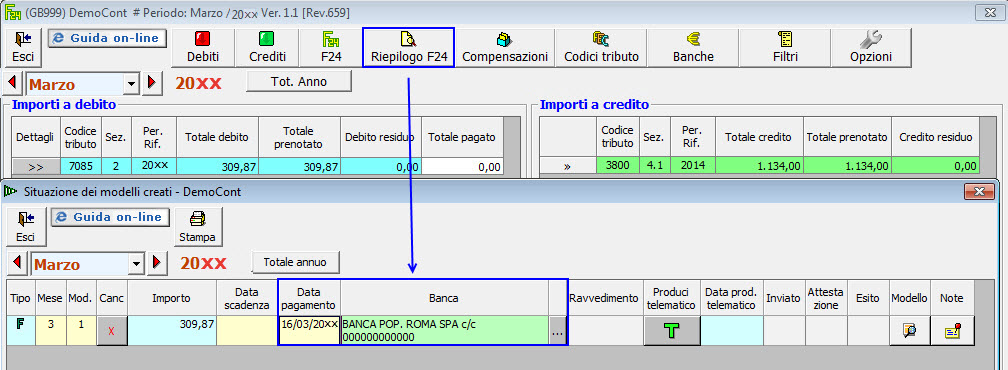Click the Stampa print button
The image size is (1008, 370).
click(x=197, y=226)
